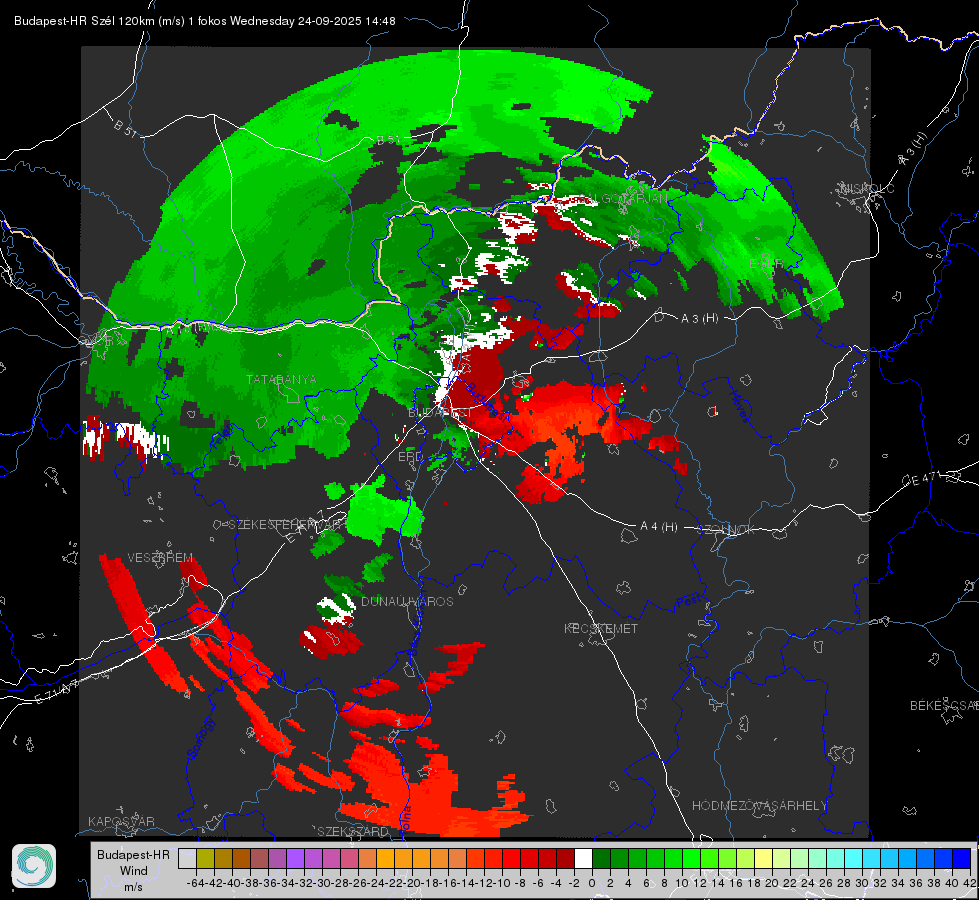Pick the dark red swatch between -4 and -2
The image size is (979, 900).
(x=565, y=858)
